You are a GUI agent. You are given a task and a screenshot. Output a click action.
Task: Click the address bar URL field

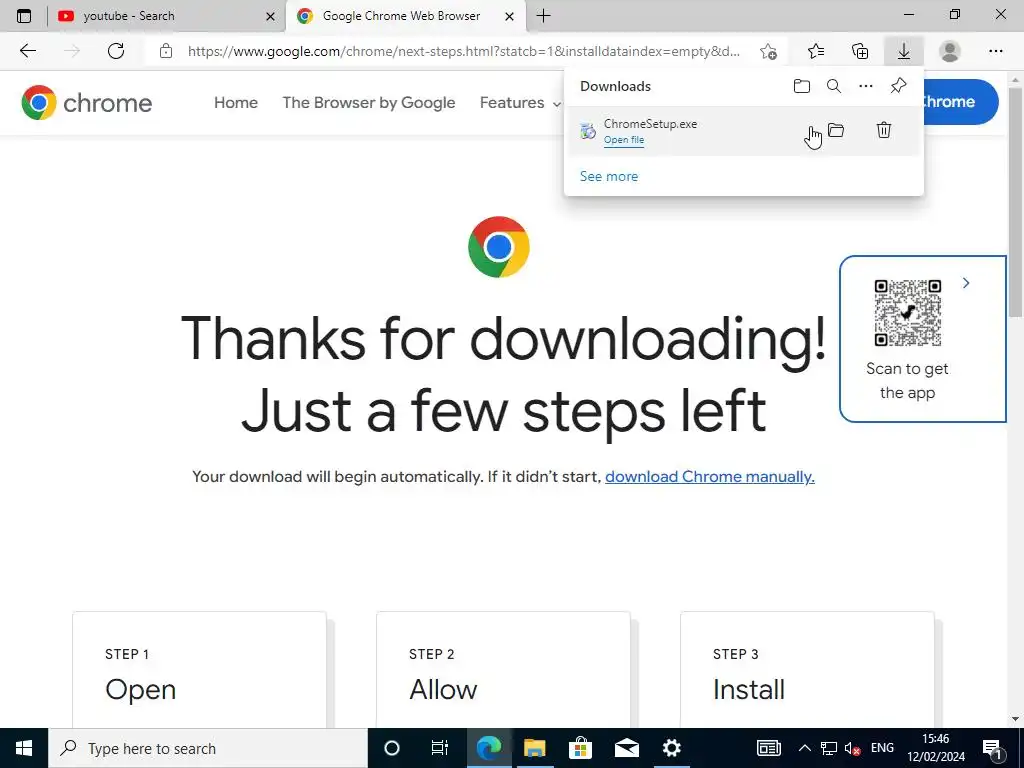(464, 51)
